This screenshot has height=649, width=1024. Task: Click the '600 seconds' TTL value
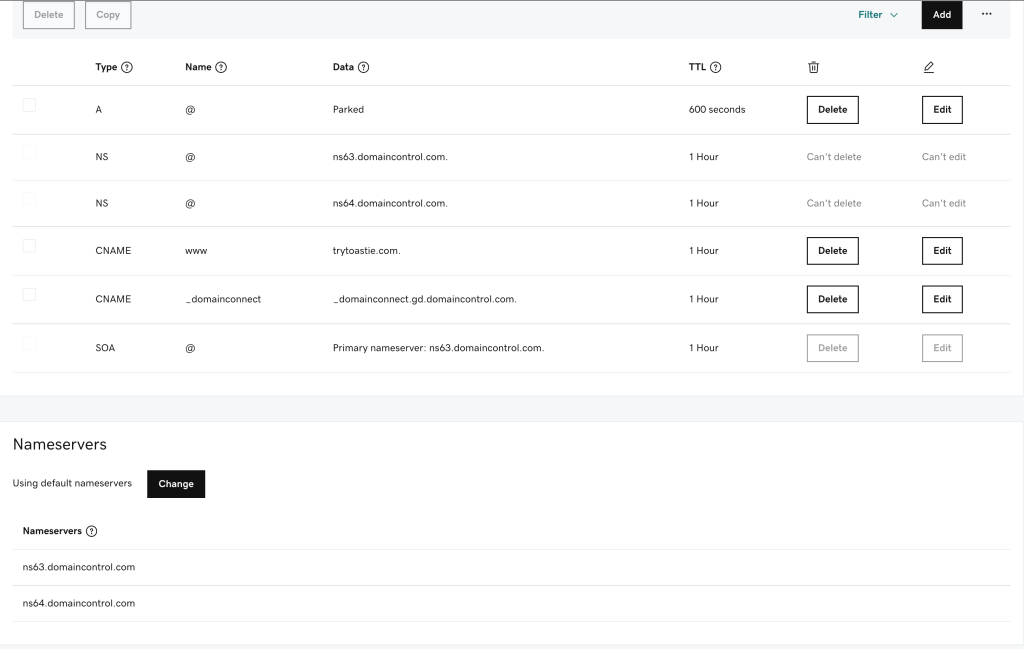pyautogui.click(x=716, y=110)
